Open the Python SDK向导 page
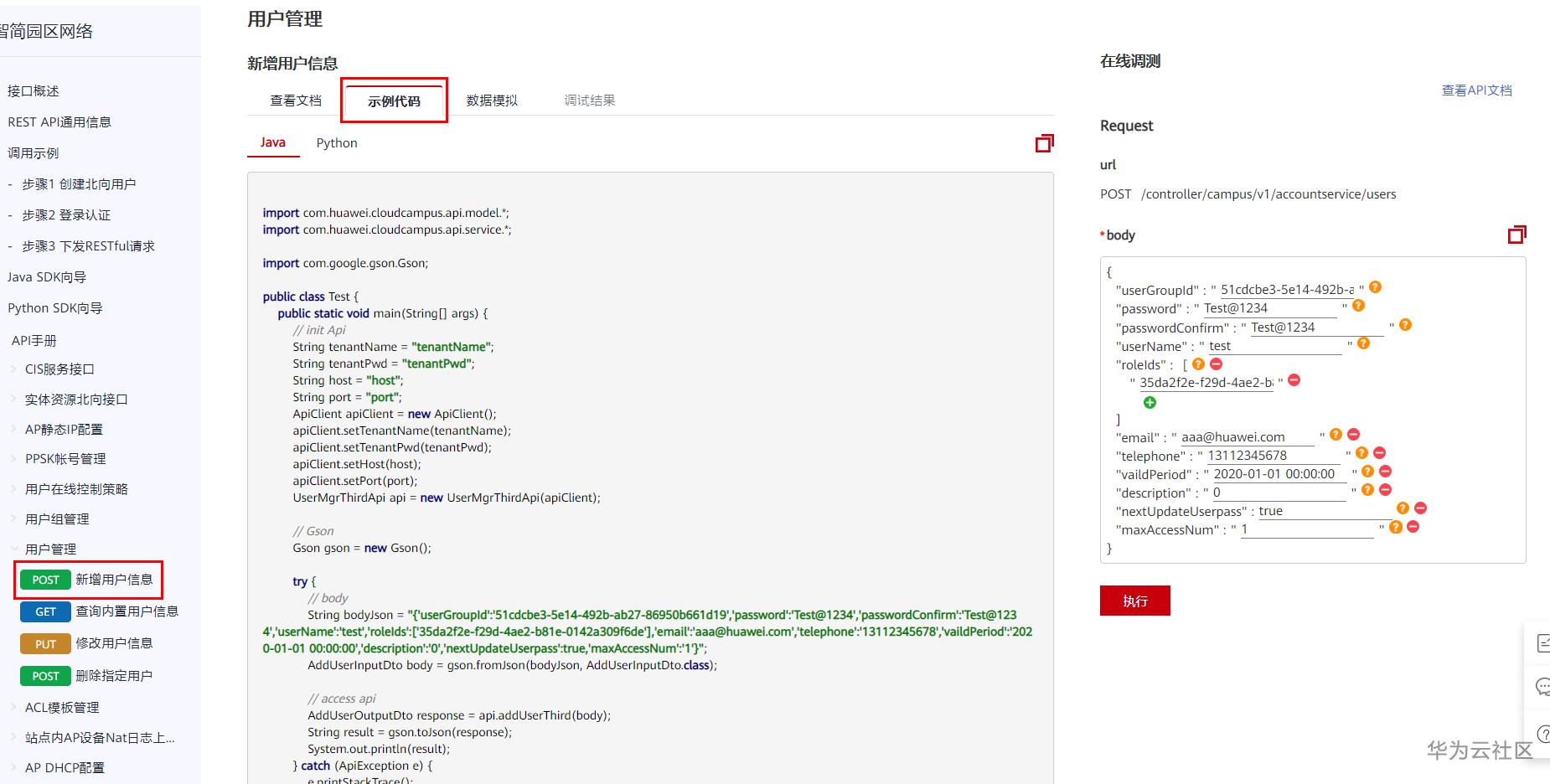 (55, 308)
